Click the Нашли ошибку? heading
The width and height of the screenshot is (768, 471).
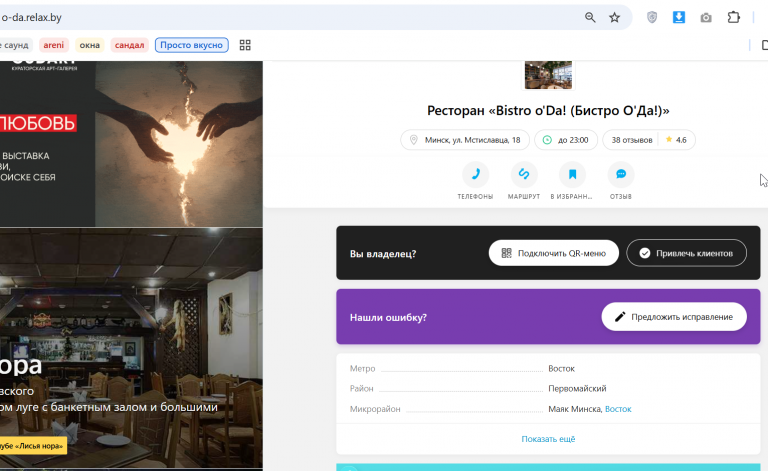click(388, 317)
